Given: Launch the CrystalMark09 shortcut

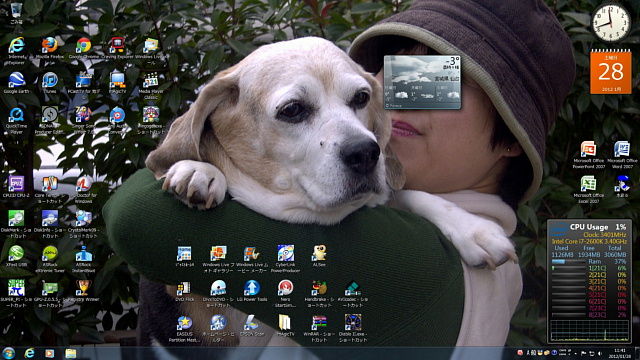Looking at the screenshot, I should click(83, 224).
